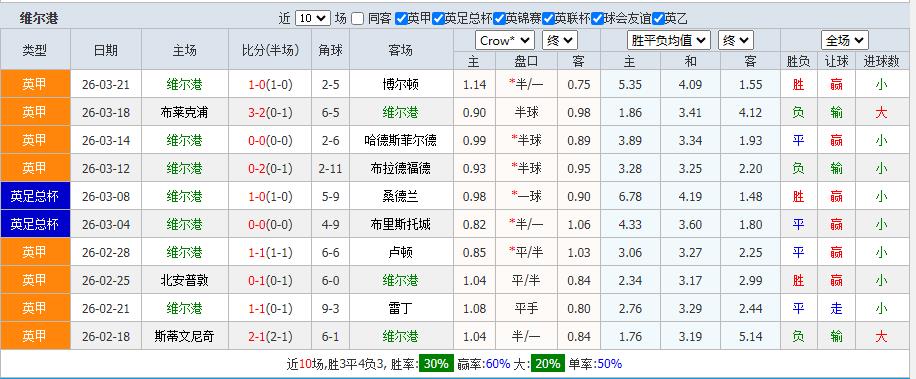
Task: Click the 角球 column header
Action: [x=331, y=50]
